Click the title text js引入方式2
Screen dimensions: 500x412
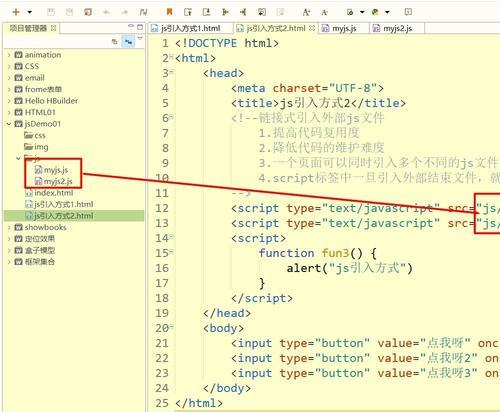click(315, 103)
